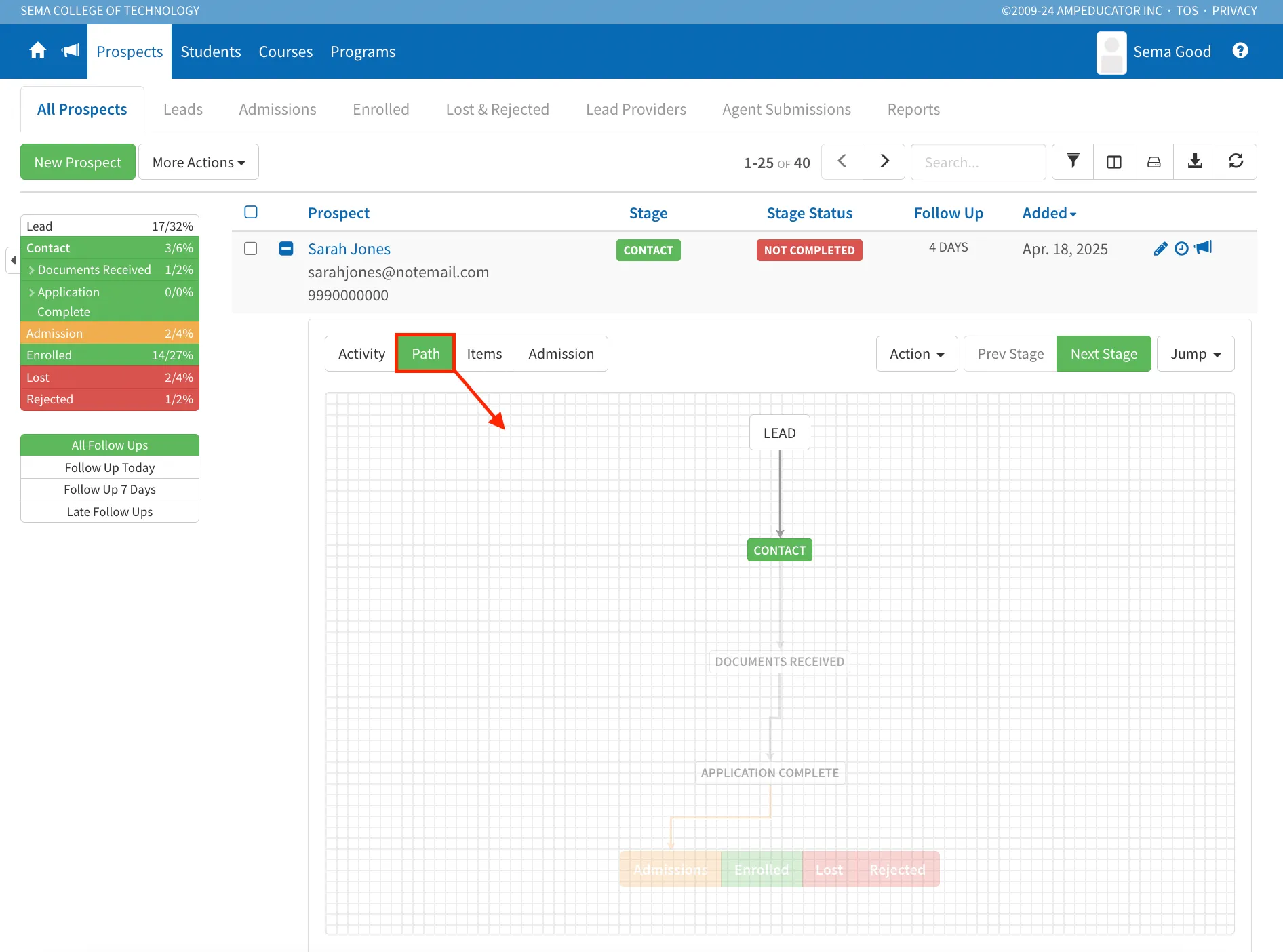The image size is (1283, 952).
Task: Set follow-up clock for Sarah Jones
Action: 1181,248
